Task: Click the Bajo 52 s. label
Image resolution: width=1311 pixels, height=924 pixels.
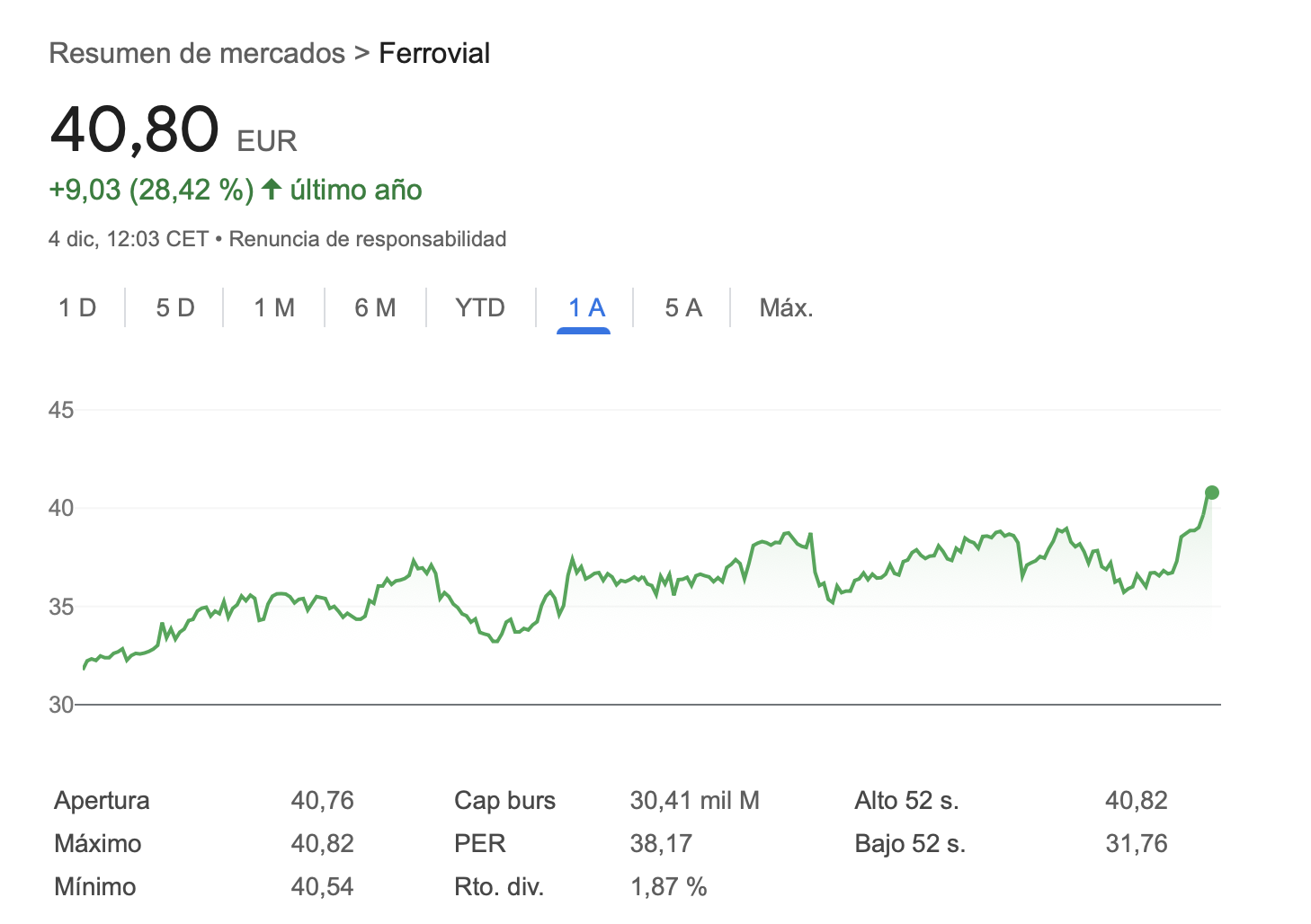Action: 910,844
